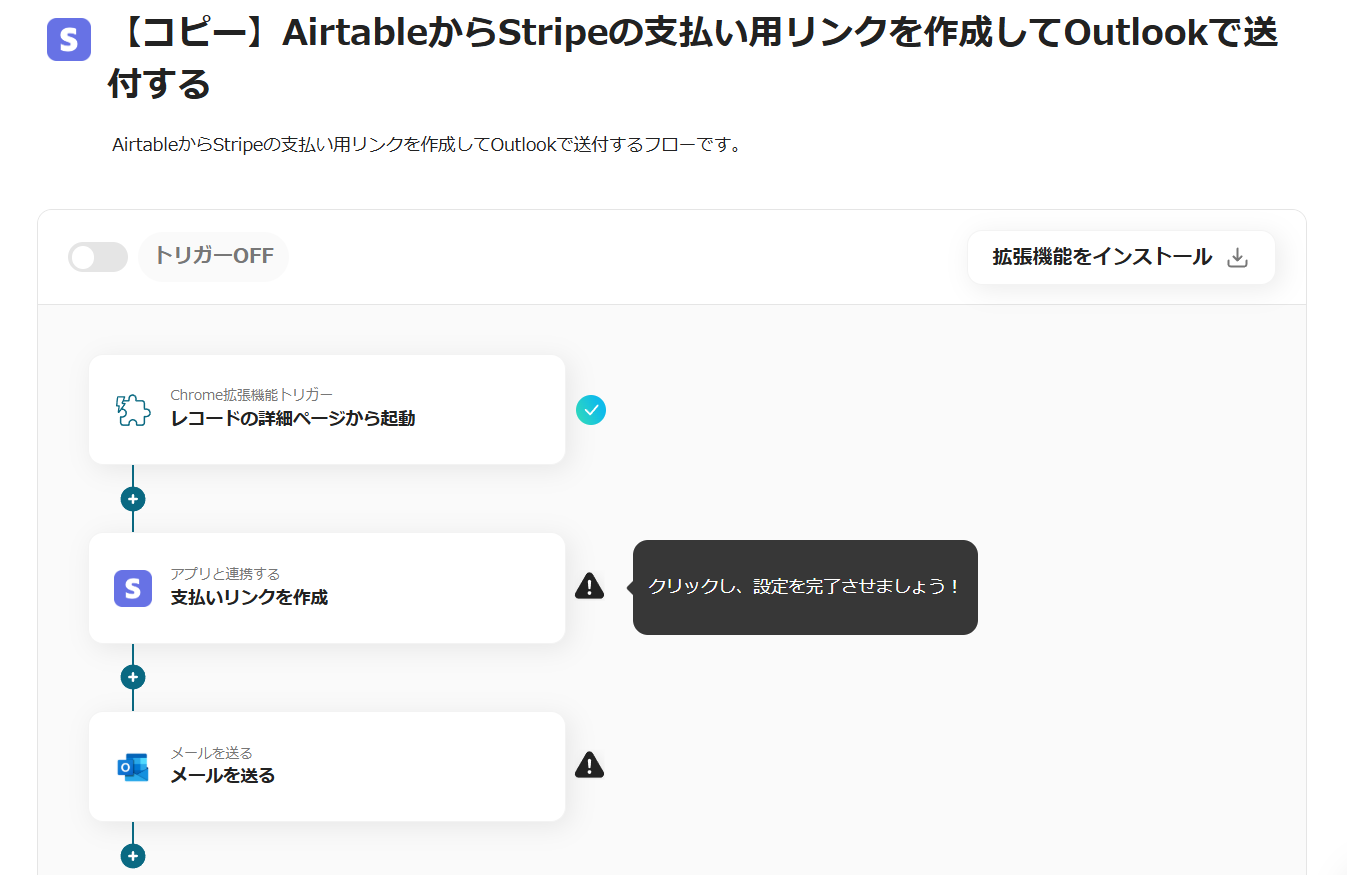Image resolution: width=1347 pixels, height=875 pixels.
Task: Click the blue checkmark beside the trigger step
Action: point(591,410)
